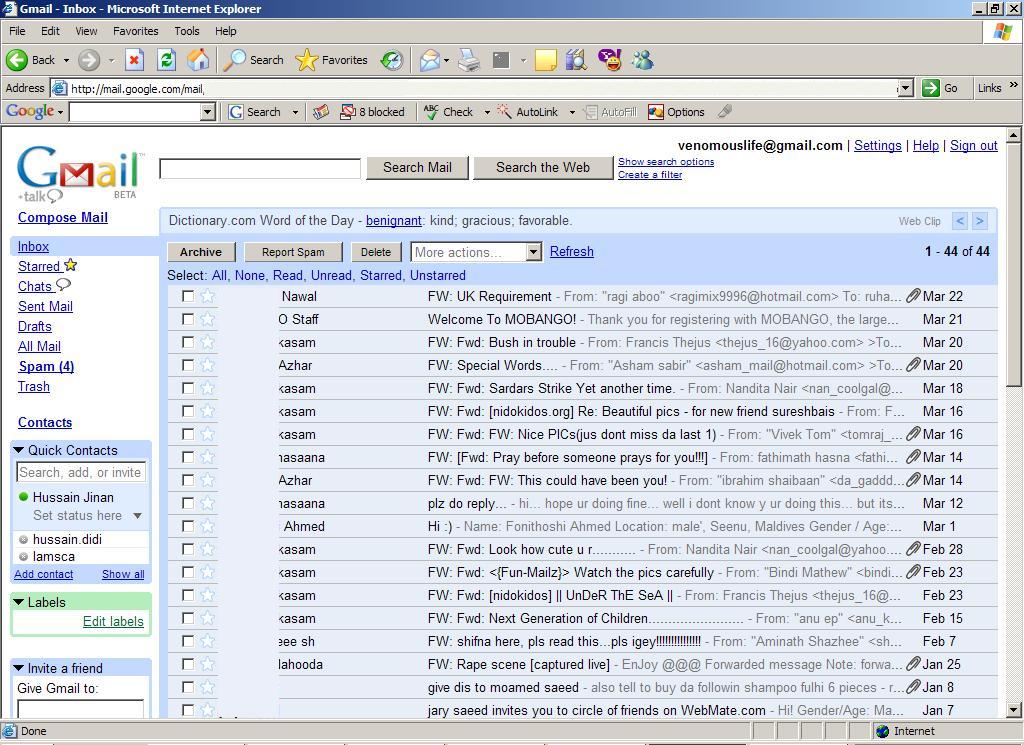Click the IE Forward arrow icon
The height and width of the screenshot is (745, 1024).
point(89,60)
